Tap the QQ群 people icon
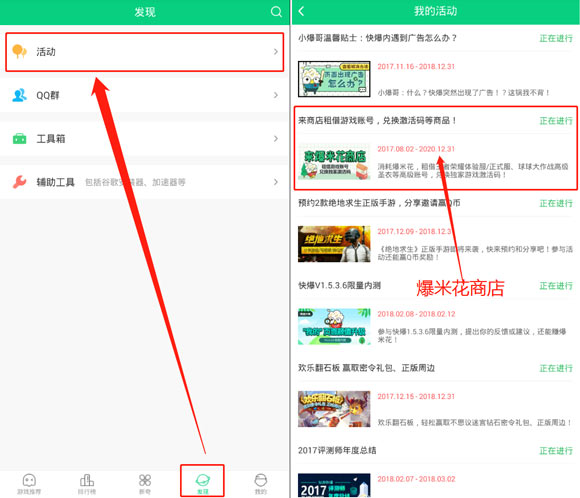Viewport: 580px width, 498px height. pos(19,95)
